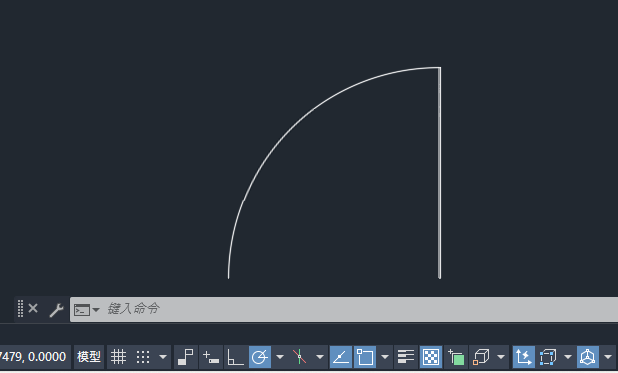The height and width of the screenshot is (373, 618).
Task: Toggle isometric drafting icon
Action: (x=300, y=357)
